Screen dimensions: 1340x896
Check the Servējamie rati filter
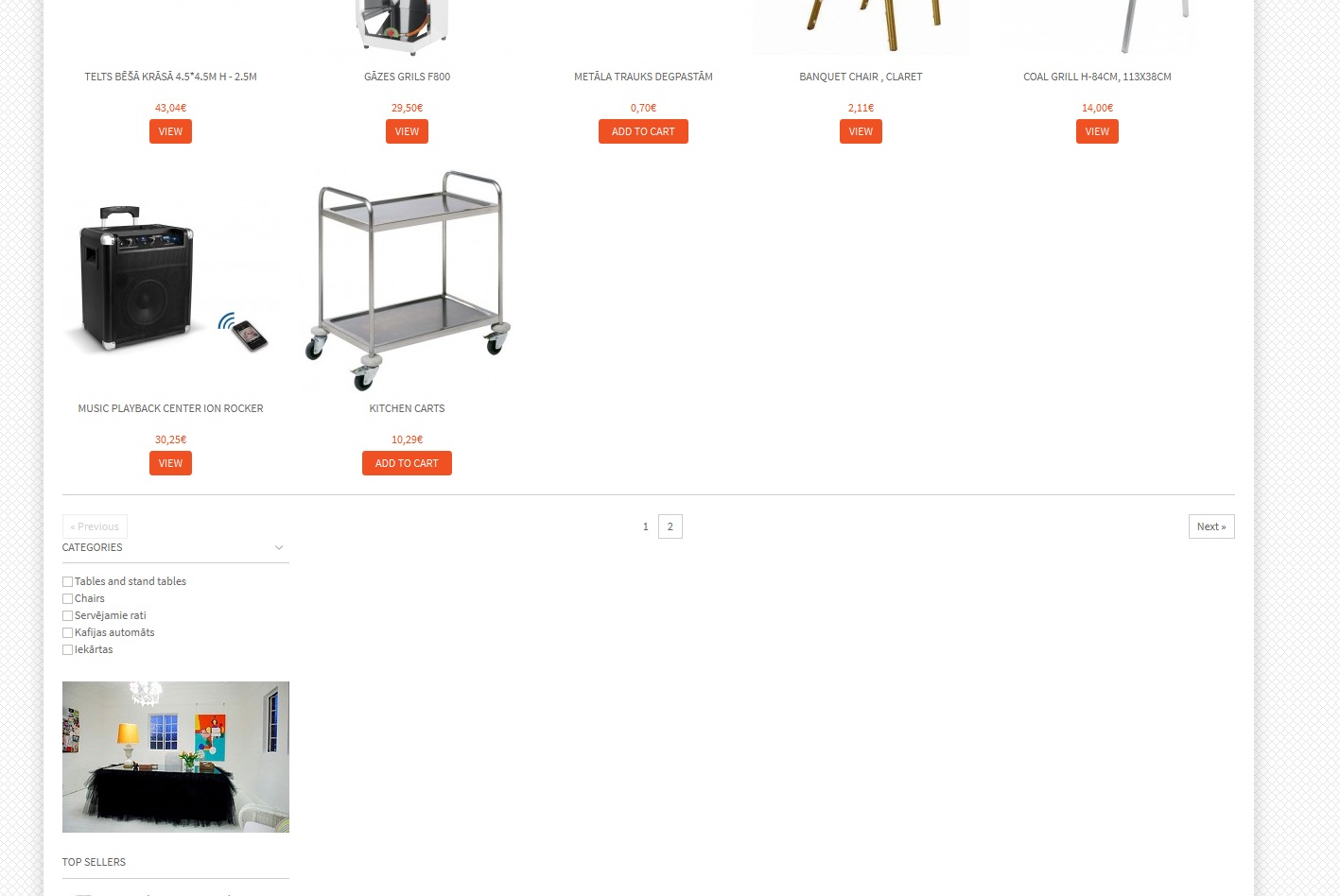click(67, 616)
